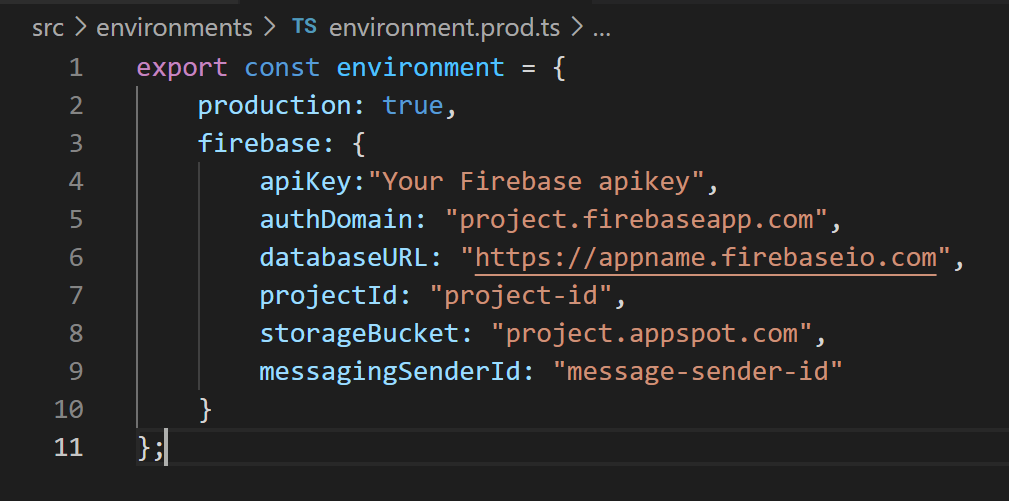1009x501 pixels.
Task: Click the authDomain property
Action: click(x=335, y=219)
